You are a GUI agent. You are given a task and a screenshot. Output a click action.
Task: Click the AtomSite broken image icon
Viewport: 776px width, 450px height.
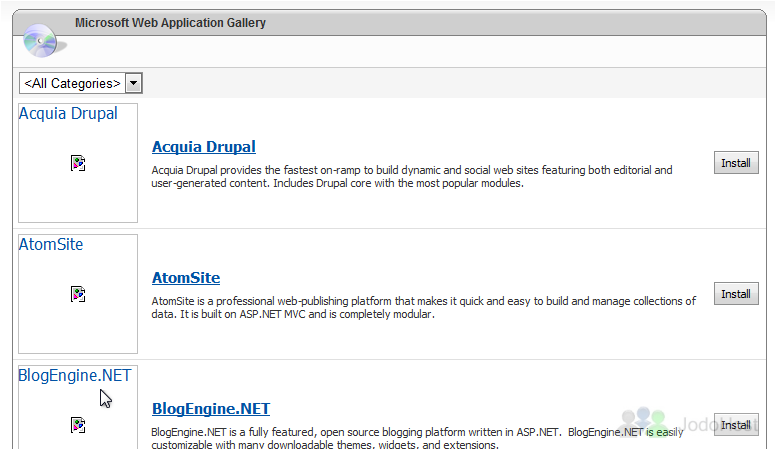[x=78, y=294]
